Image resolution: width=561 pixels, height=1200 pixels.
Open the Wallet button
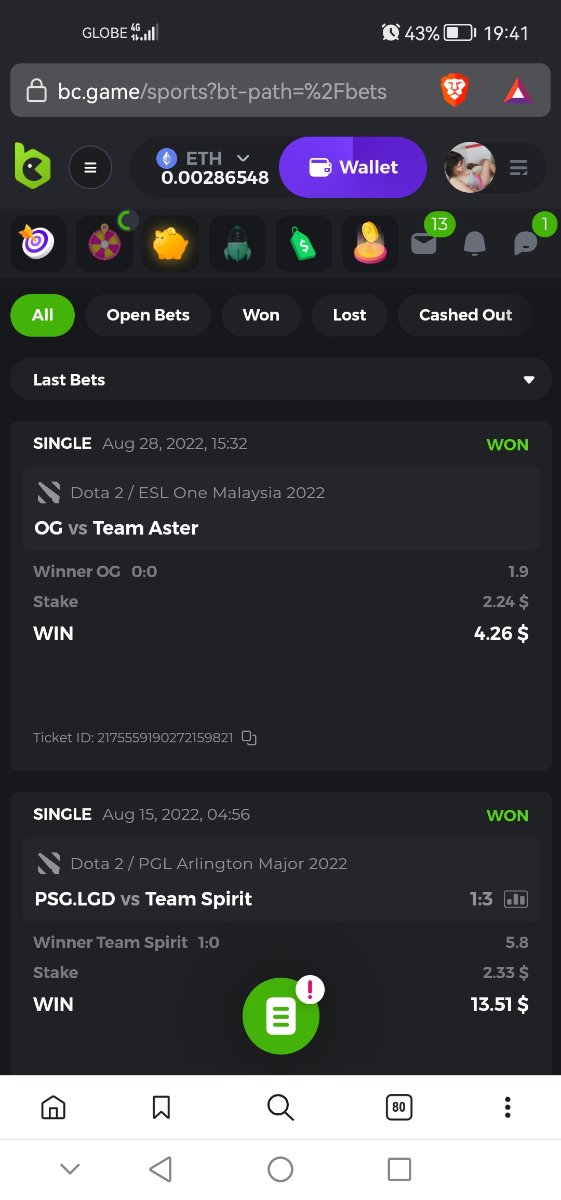pos(353,167)
